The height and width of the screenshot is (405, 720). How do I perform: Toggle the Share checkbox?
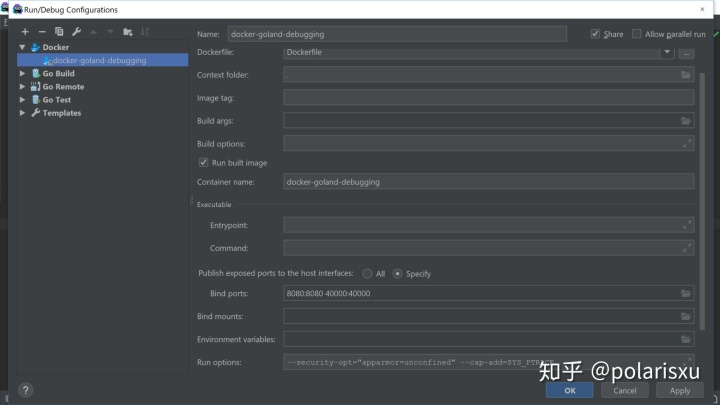point(595,34)
